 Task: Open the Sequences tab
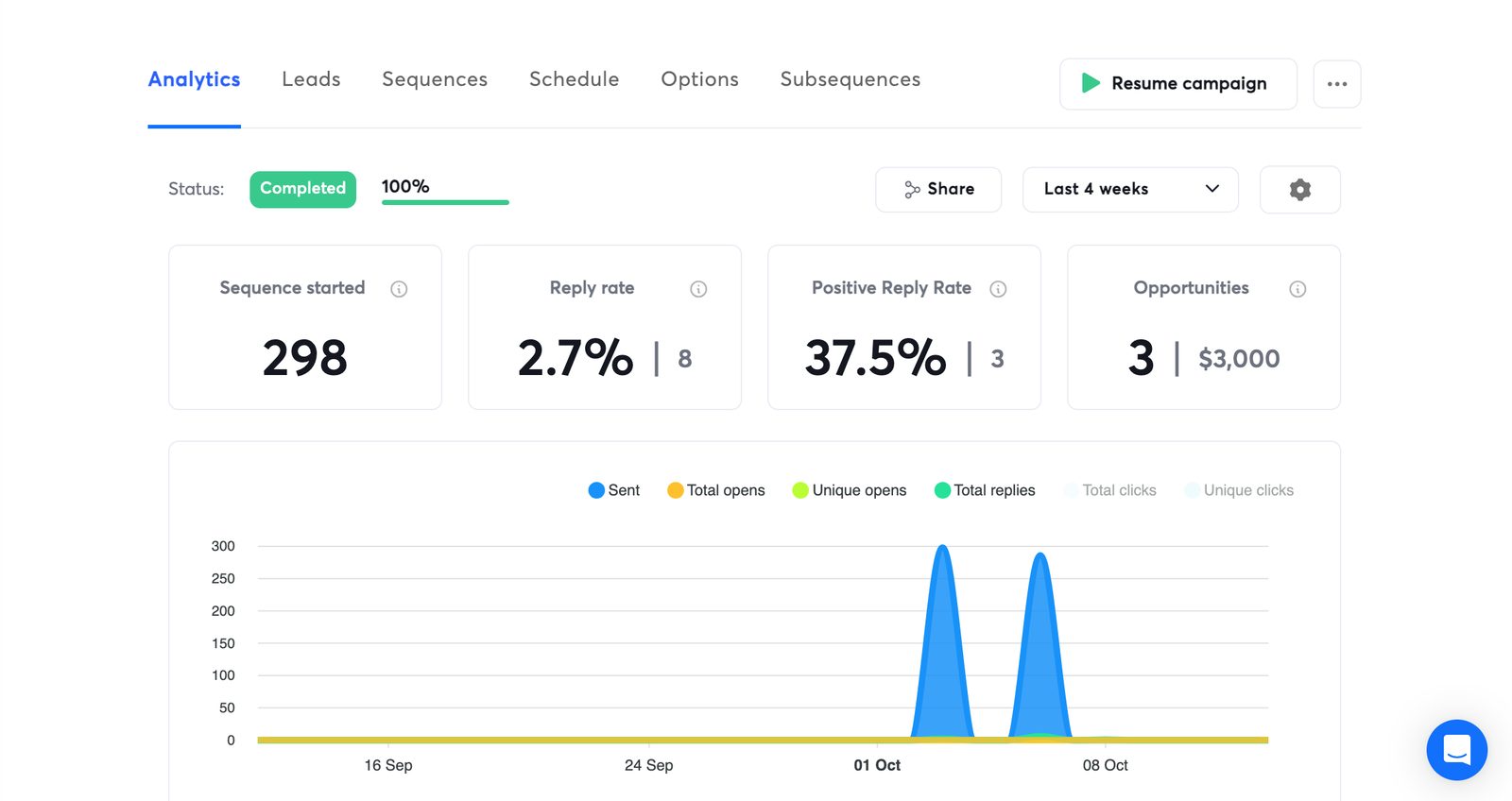(435, 79)
